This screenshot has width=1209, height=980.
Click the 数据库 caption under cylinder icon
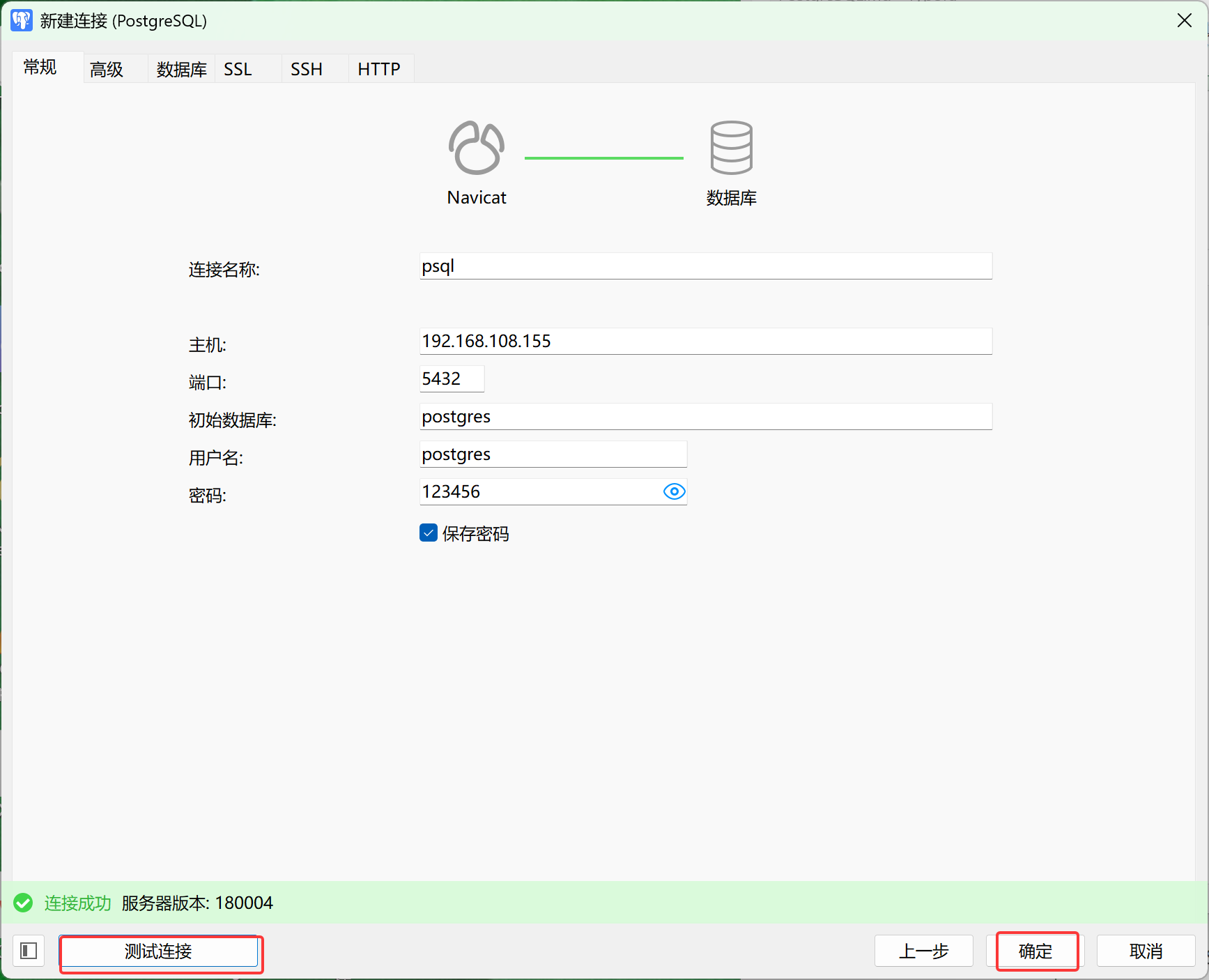[x=731, y=198]
